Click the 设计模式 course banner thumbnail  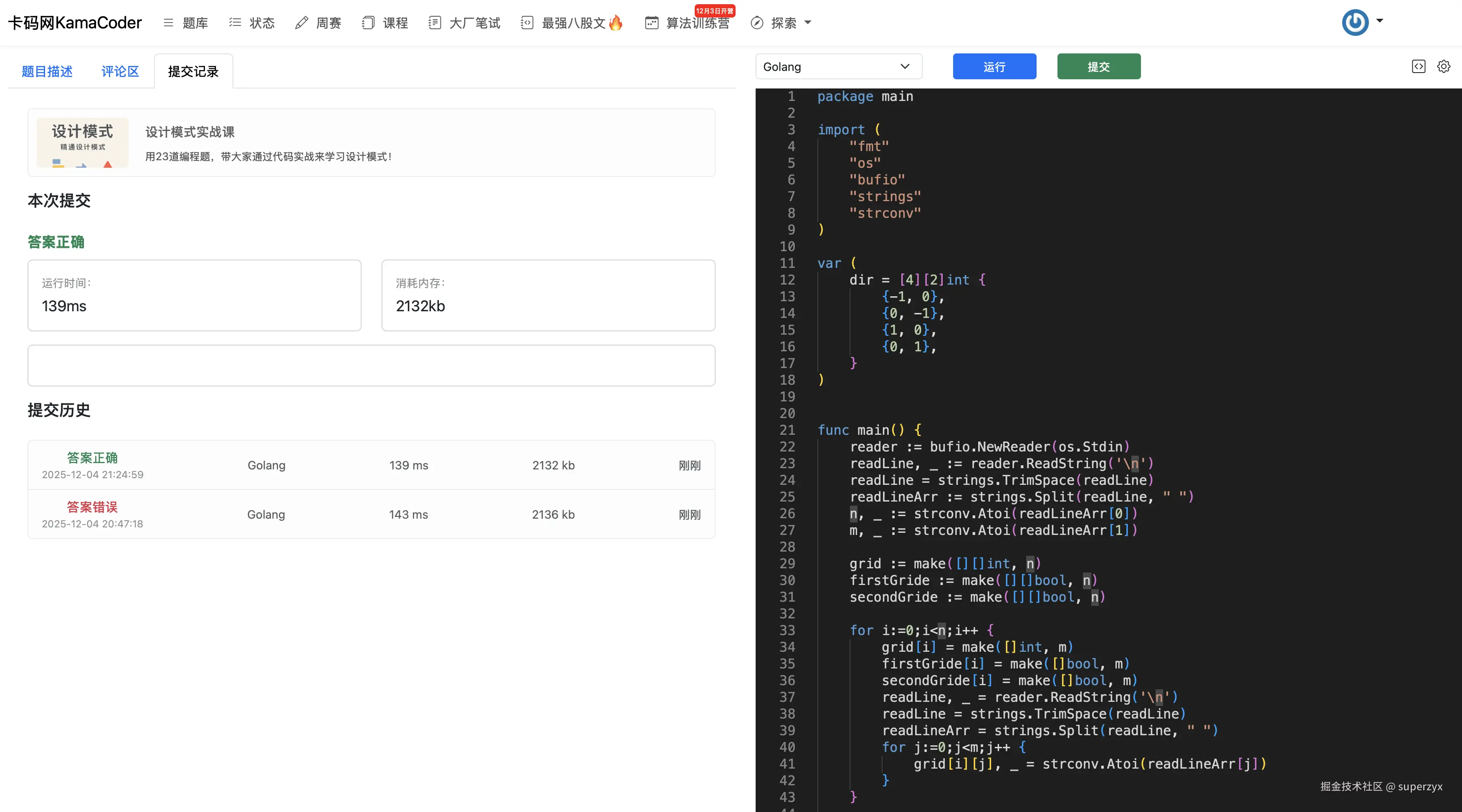tap(83, 142)
